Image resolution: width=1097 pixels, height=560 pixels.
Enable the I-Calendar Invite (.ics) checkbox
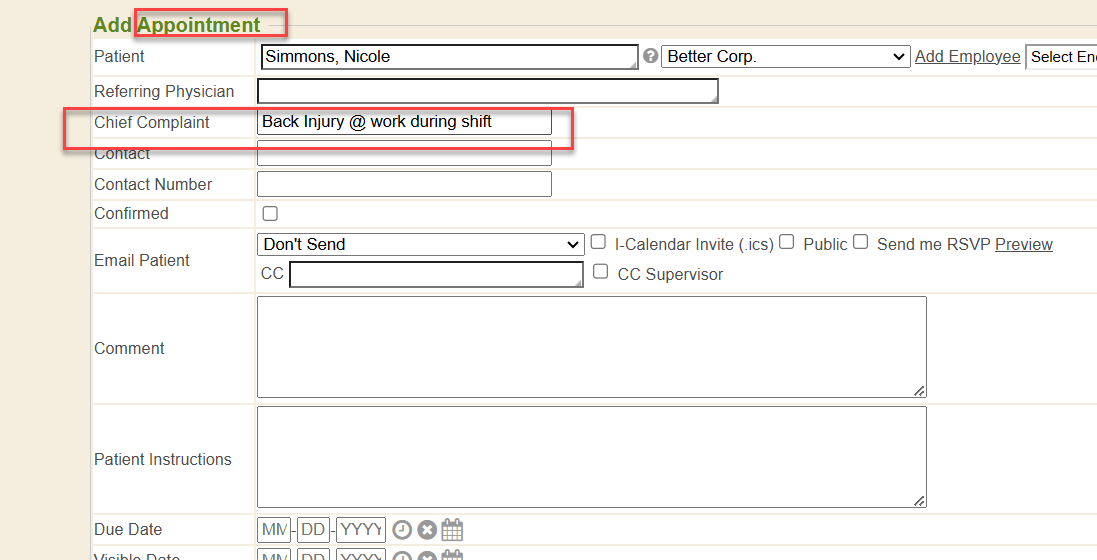tap(598, 242)
